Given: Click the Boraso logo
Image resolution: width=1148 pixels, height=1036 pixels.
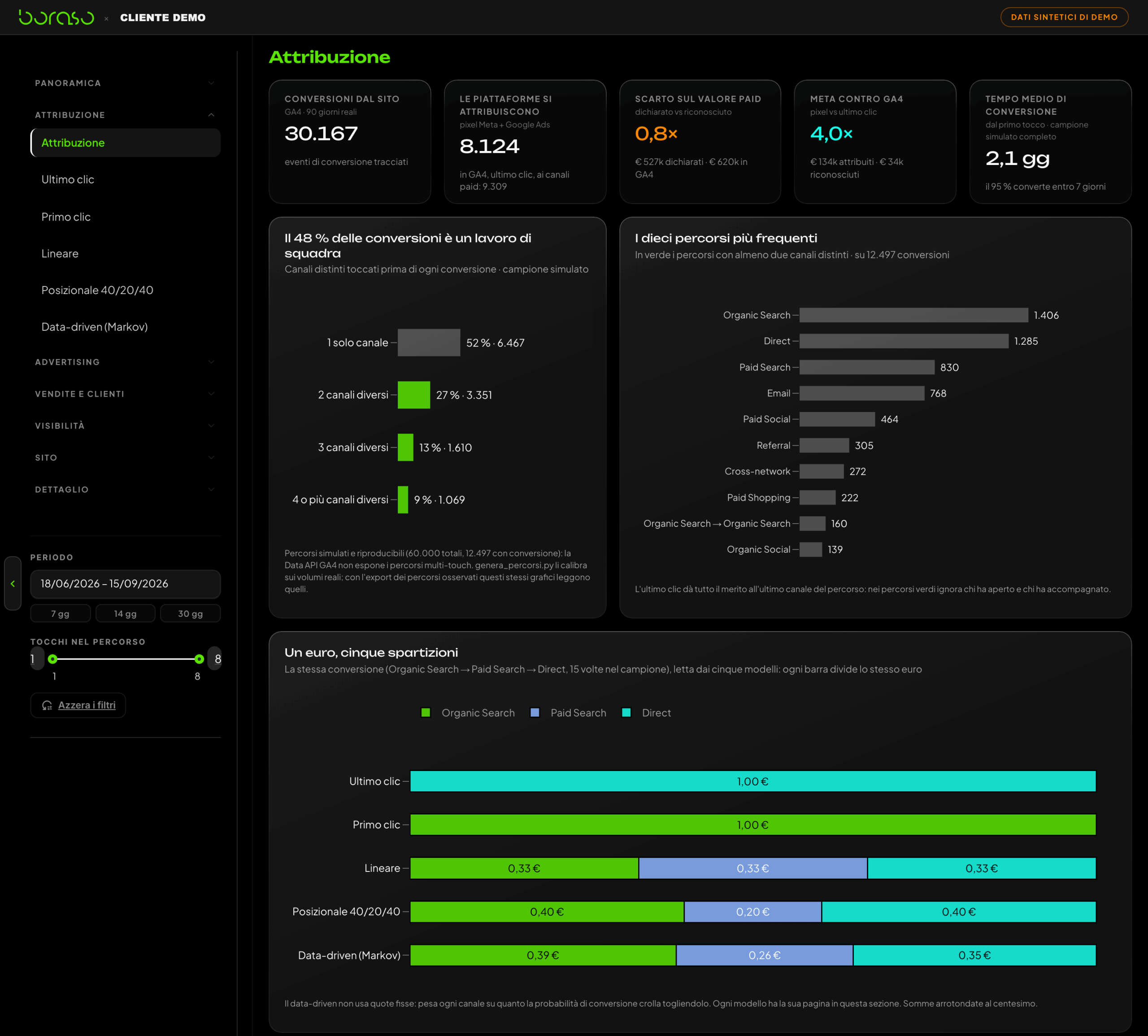Looking at the screenshot, I should pyautogui.click(x=57, y=17).
